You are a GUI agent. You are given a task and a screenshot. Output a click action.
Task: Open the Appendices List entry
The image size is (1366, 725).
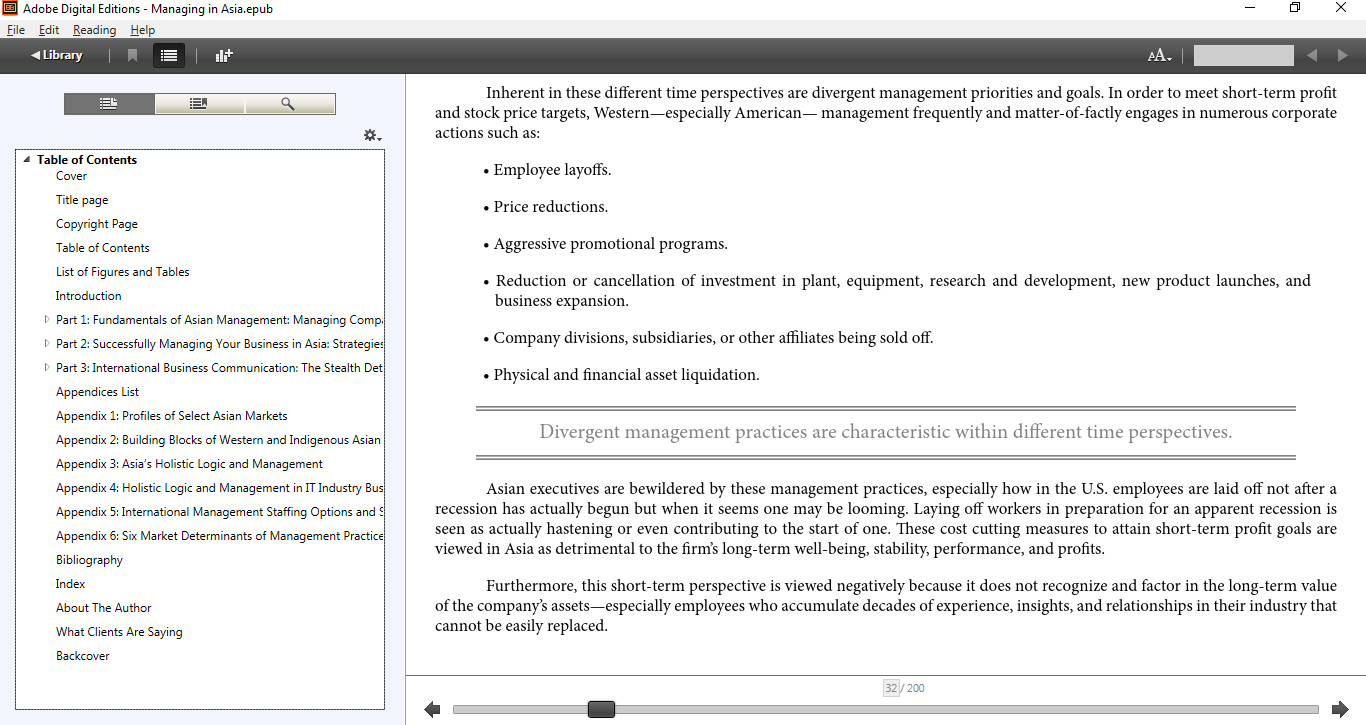tap(98, 392)
